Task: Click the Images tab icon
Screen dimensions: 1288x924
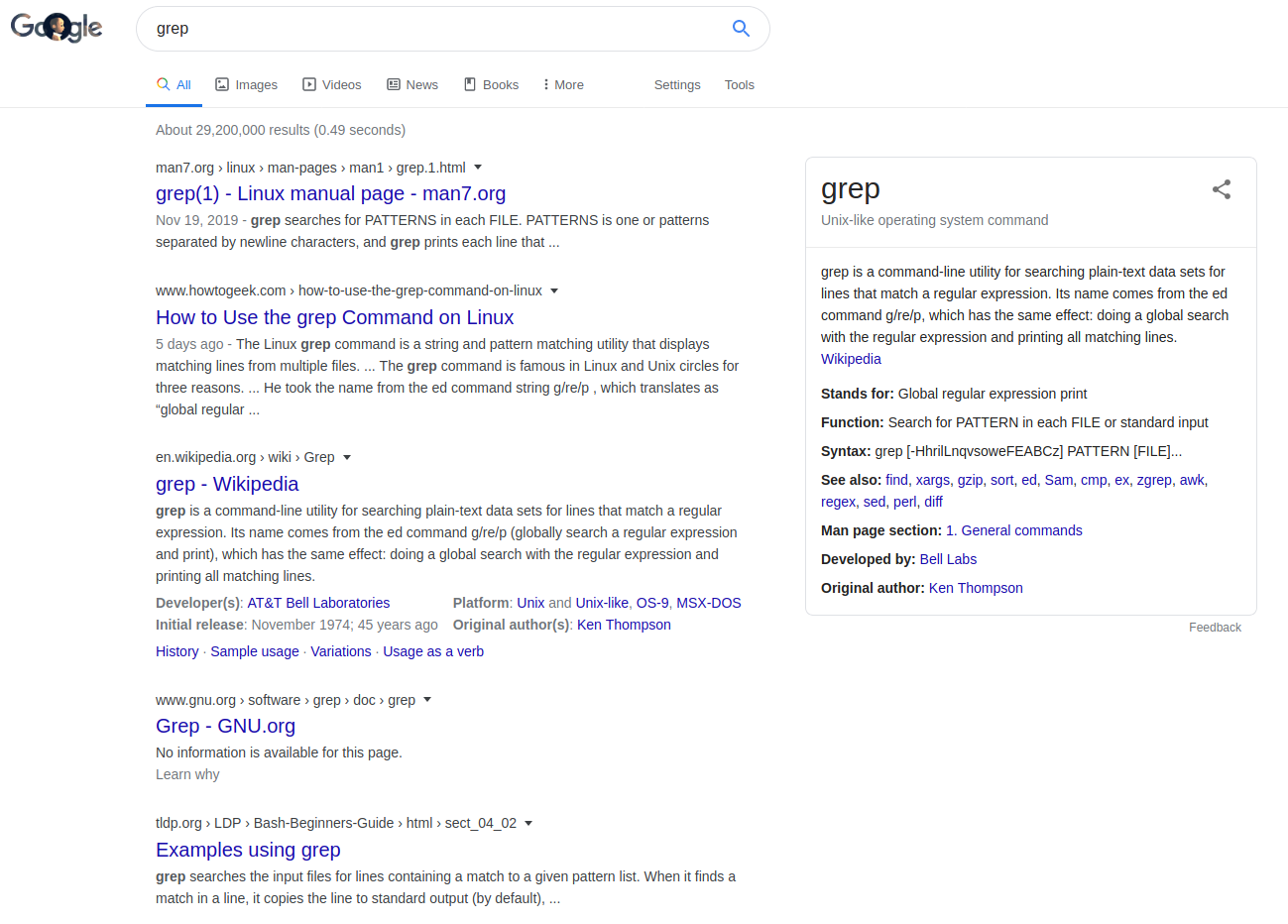Action: click(x=222, y=84)
